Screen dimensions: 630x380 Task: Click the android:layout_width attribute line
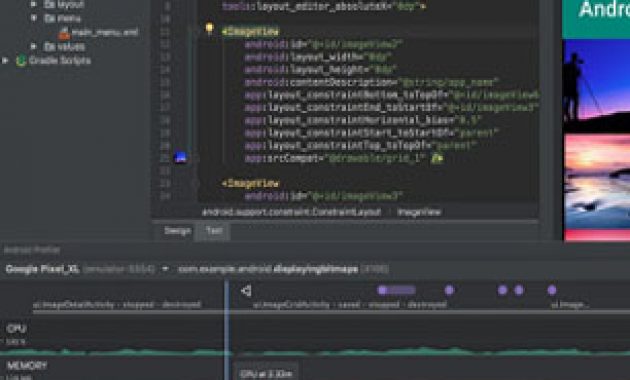point(318,57)
